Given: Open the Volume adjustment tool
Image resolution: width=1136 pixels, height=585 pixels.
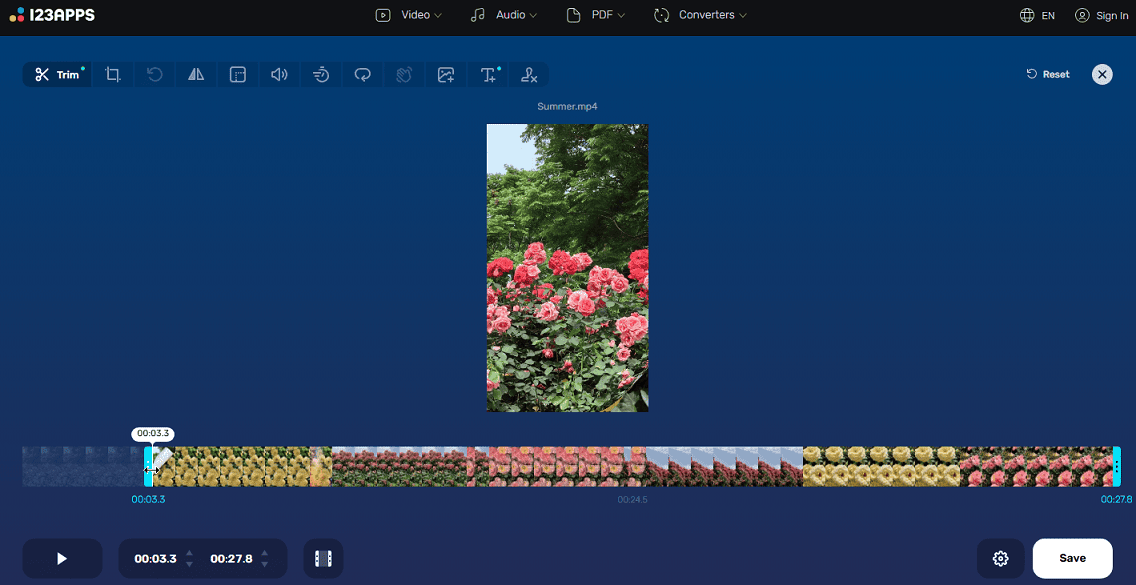Looking at the screenshot, I should click(279, 74).
